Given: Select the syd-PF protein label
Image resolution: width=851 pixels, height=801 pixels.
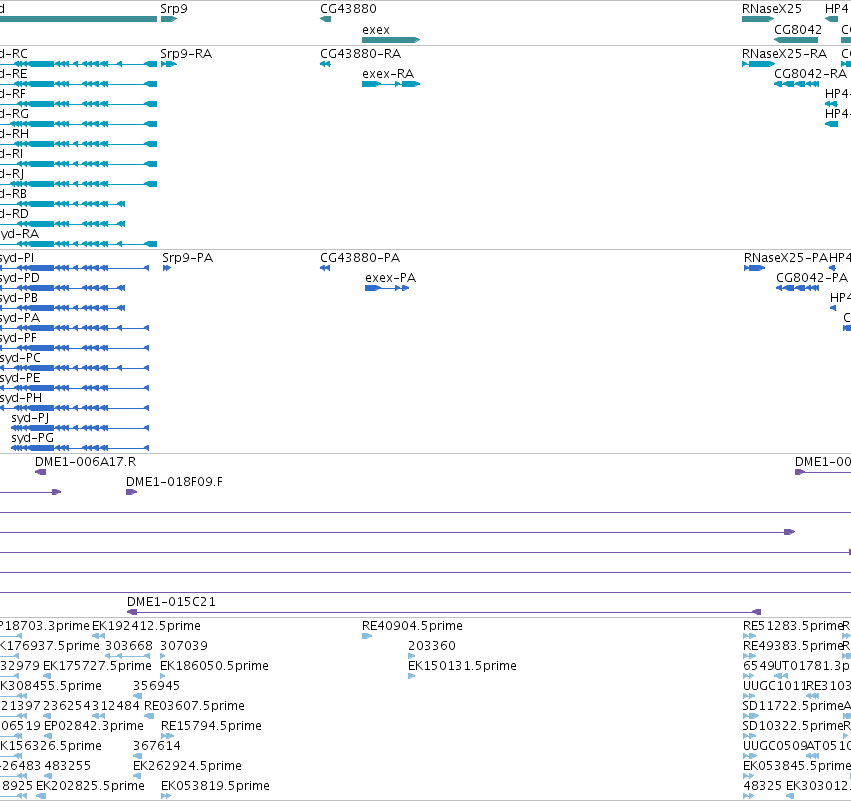Looking at the screenshot, I should pyautogui.click(x=18, y=338).
